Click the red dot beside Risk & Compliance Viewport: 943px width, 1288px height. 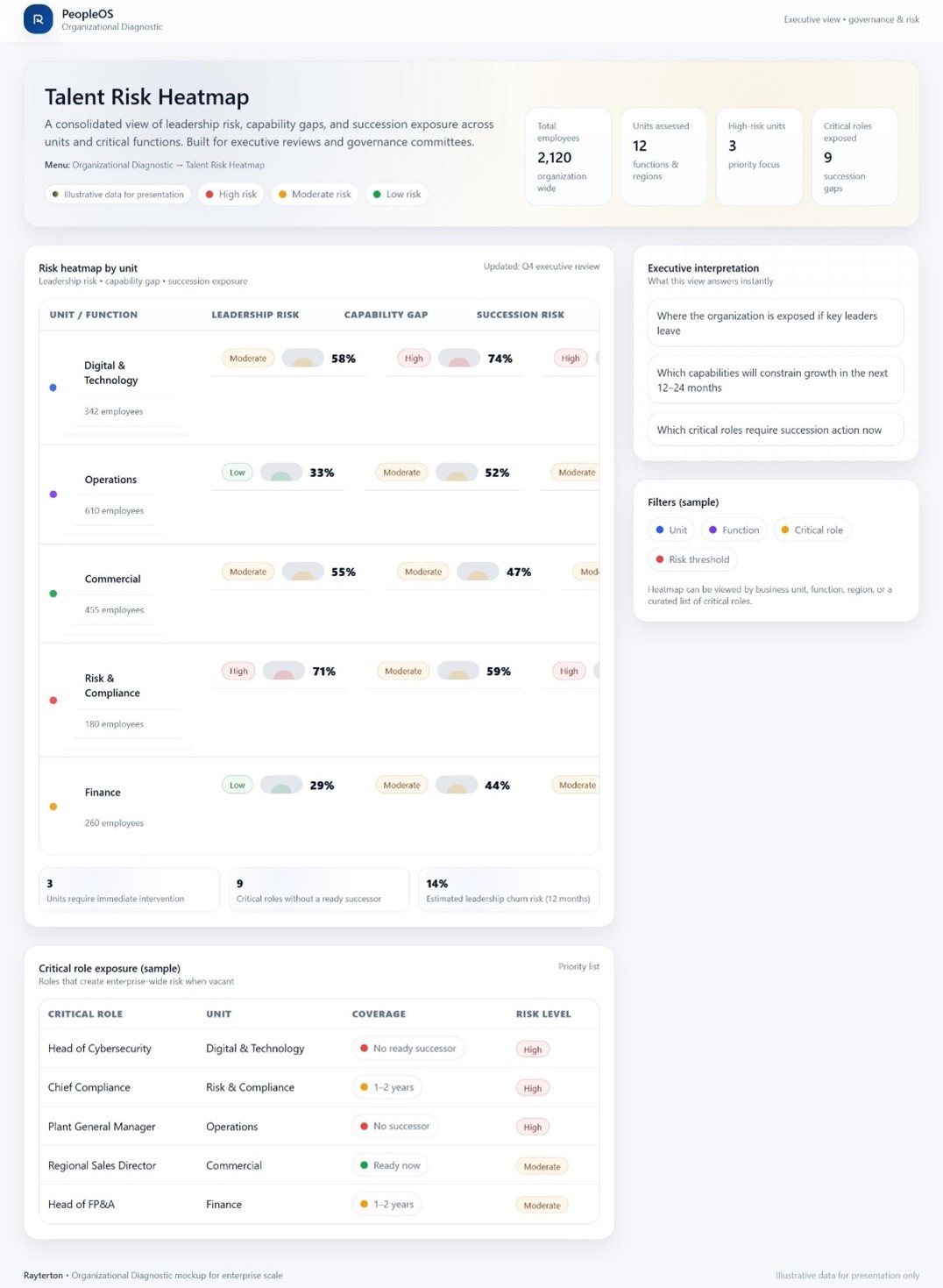[53, 701]
